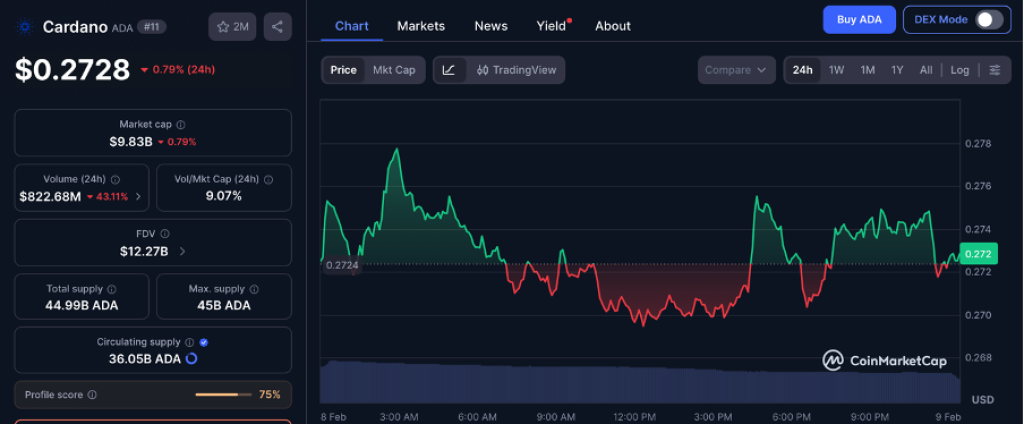Click the share icon button
The width and height of the screenshot is (1024, 424).
[278, 27]
